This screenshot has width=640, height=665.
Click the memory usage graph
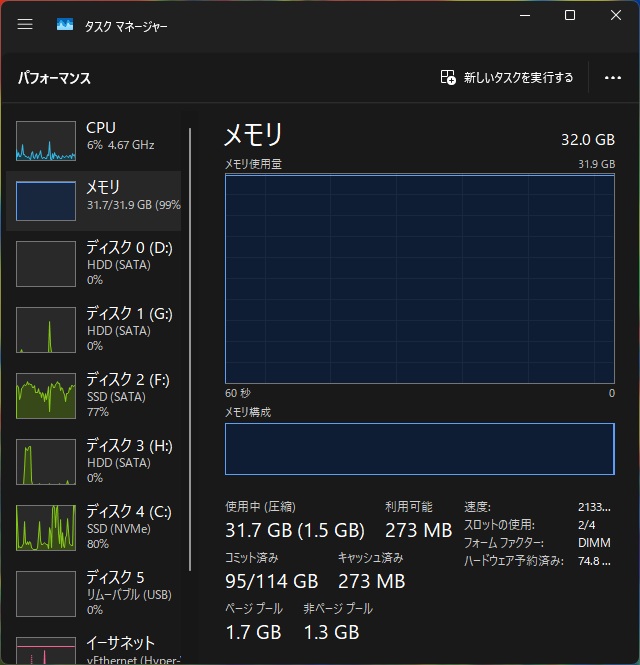click(419, 278)
